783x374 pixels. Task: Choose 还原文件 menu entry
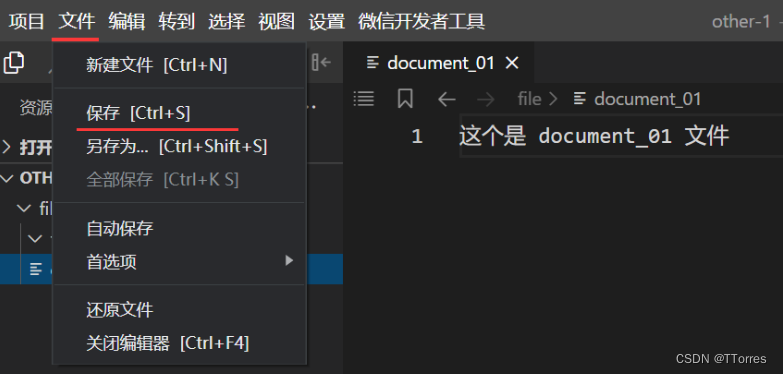click(x=179, y=310)
